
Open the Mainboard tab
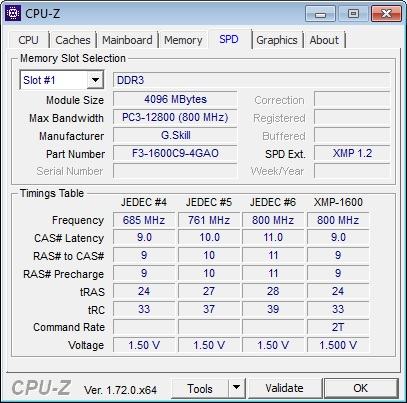tap(127, 40)
